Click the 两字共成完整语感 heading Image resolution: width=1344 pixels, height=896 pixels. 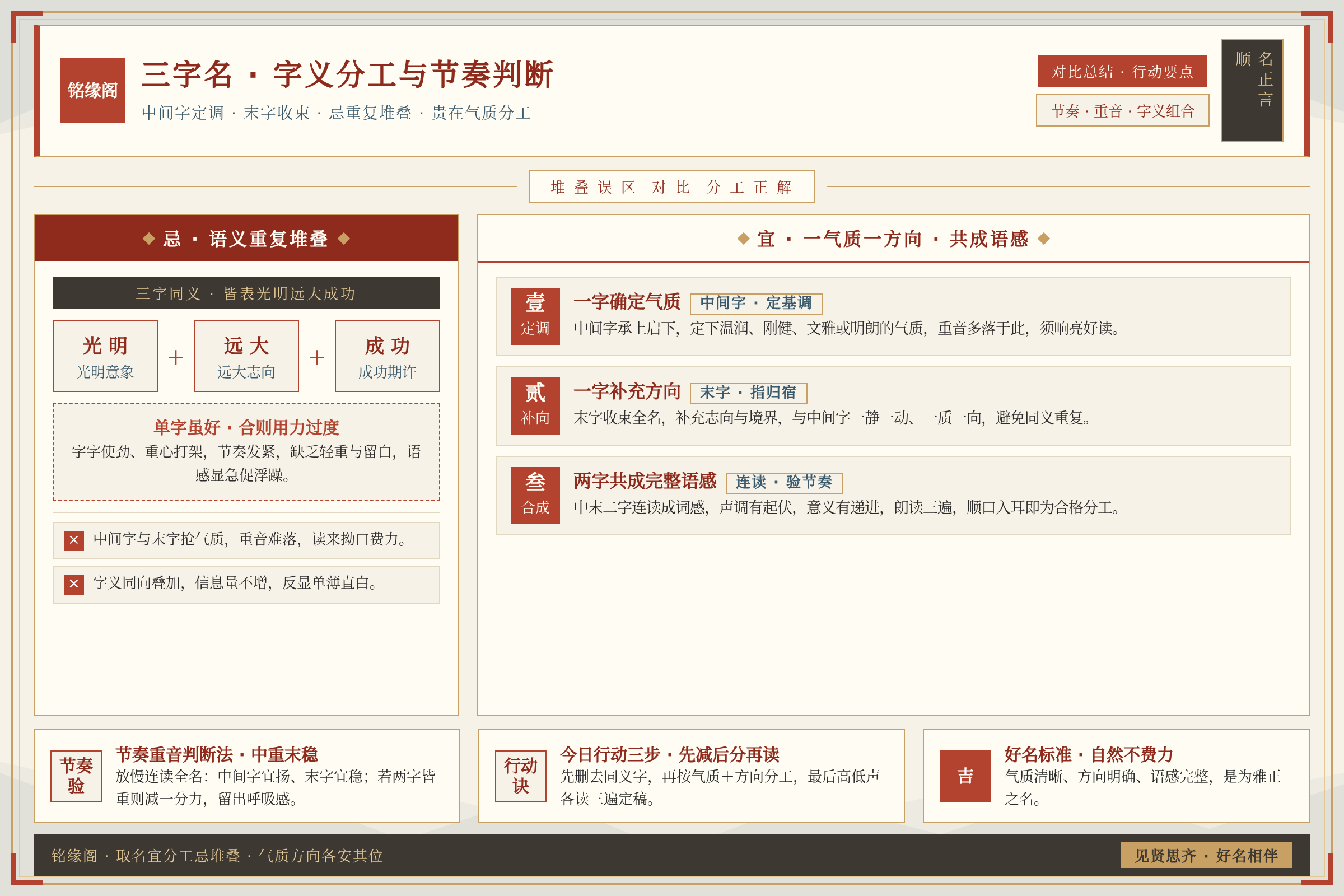point(645,481)
